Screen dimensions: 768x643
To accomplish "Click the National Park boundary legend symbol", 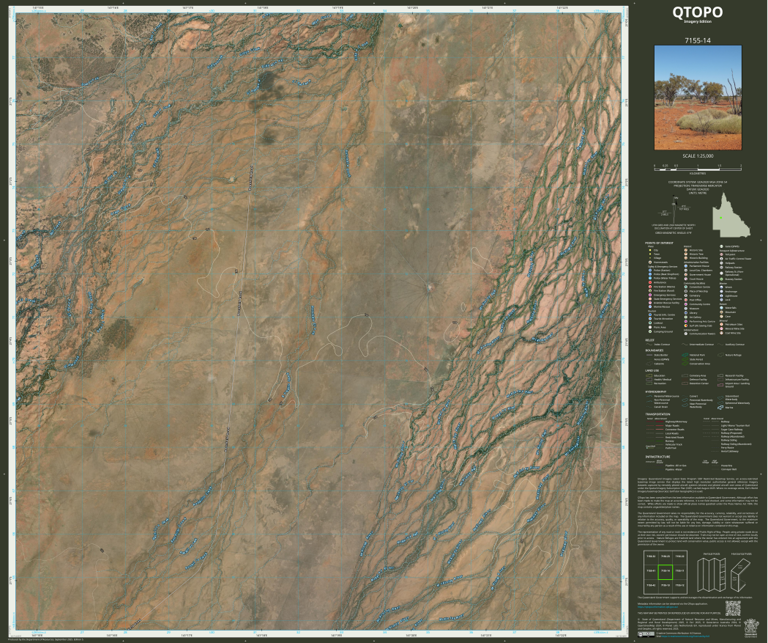I will 685,355.
